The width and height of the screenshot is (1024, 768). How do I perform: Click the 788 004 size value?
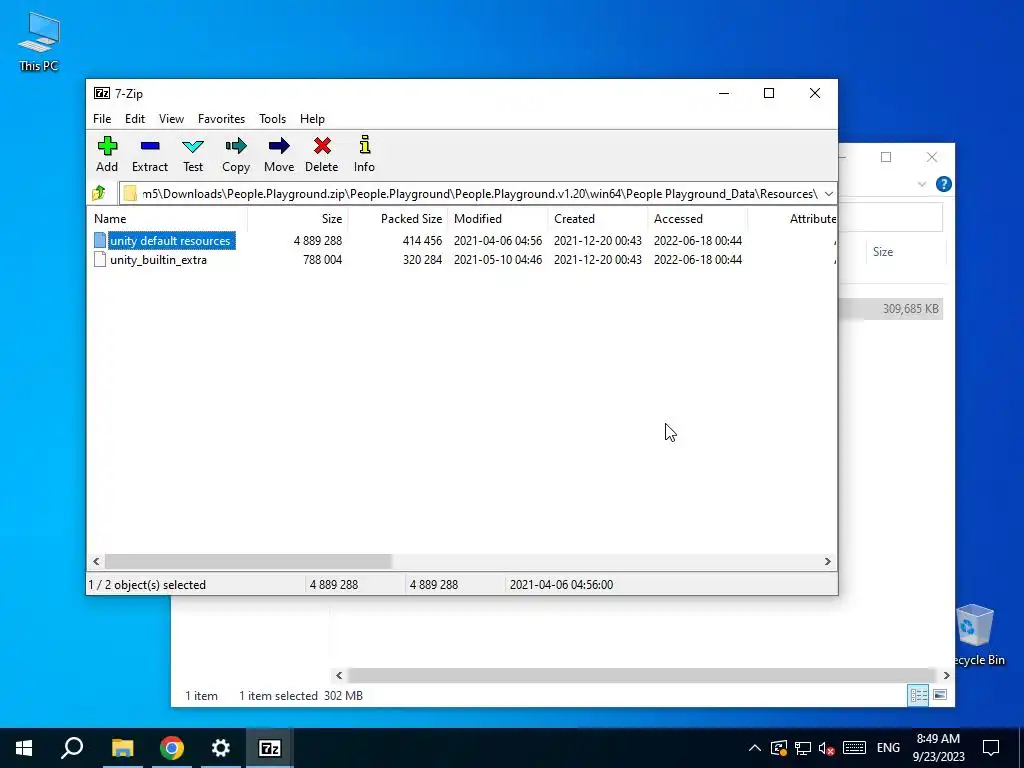pos(323,259)
